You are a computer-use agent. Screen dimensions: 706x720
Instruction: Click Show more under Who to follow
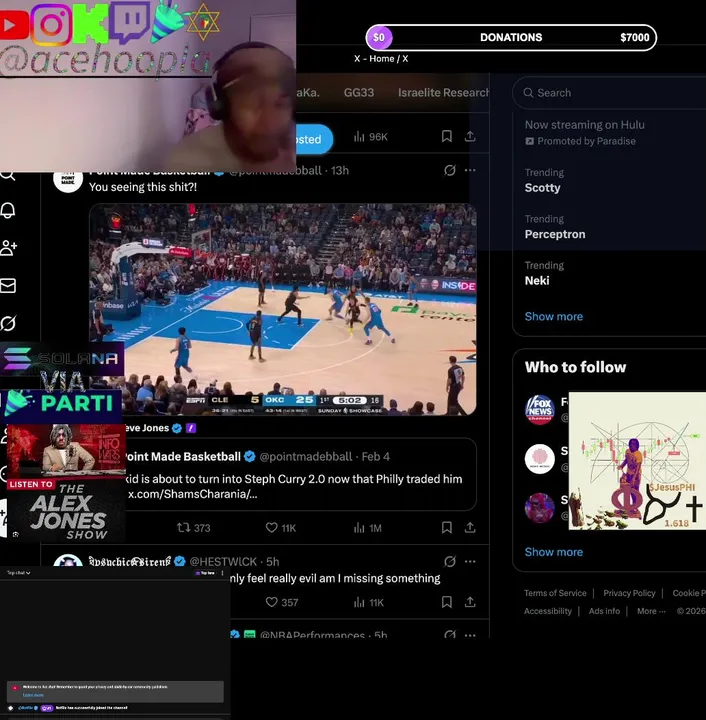[x=554, y=552]
